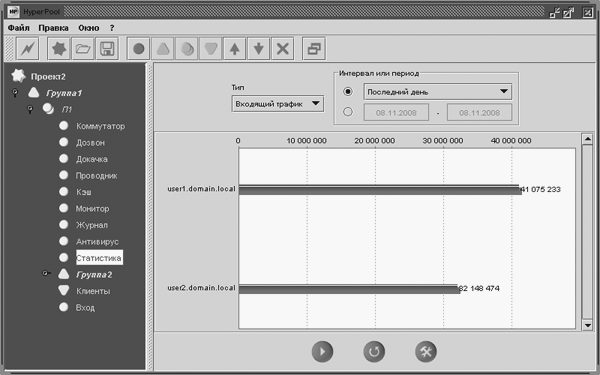Open settings with round tools button
The image size is (600, 375).
click(426, 351)
